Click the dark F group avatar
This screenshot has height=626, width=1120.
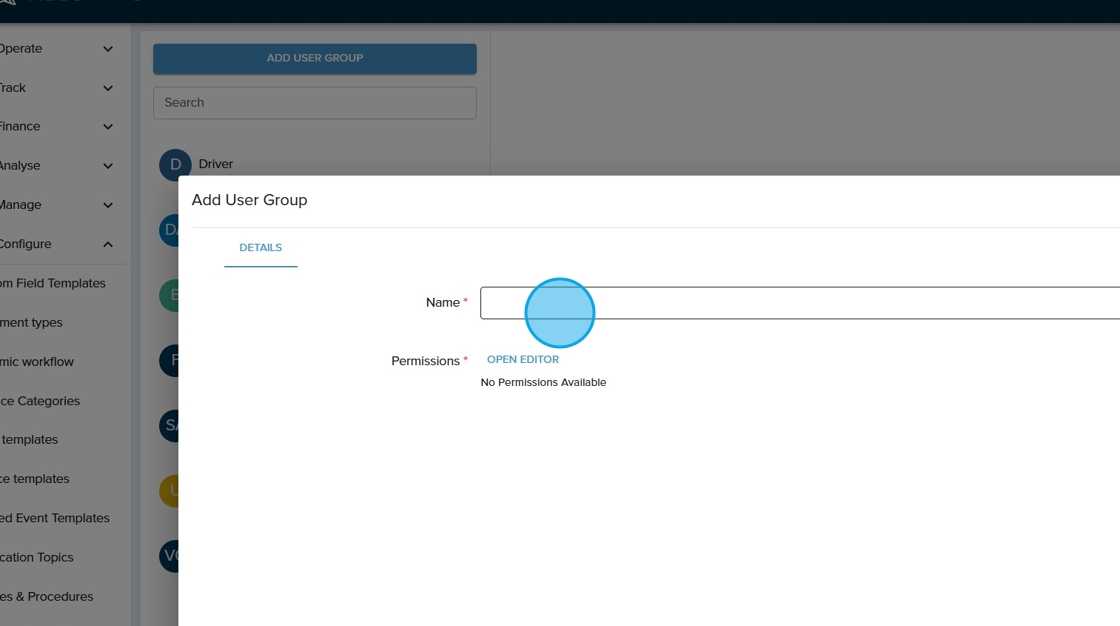[x=169, y=360]
